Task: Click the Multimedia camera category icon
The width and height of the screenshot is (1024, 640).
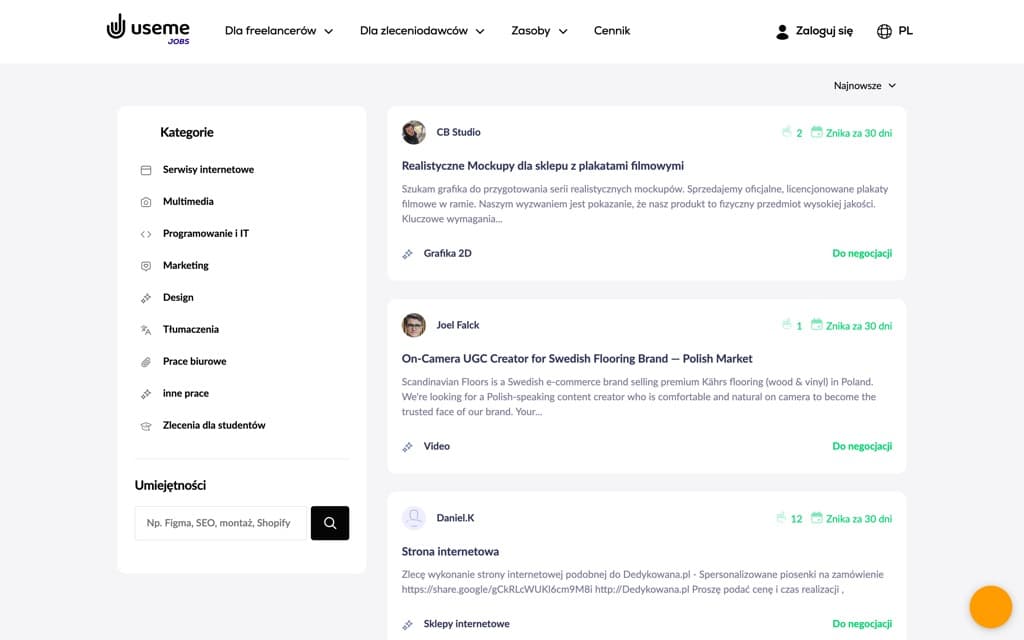Action: pos(146,200)
